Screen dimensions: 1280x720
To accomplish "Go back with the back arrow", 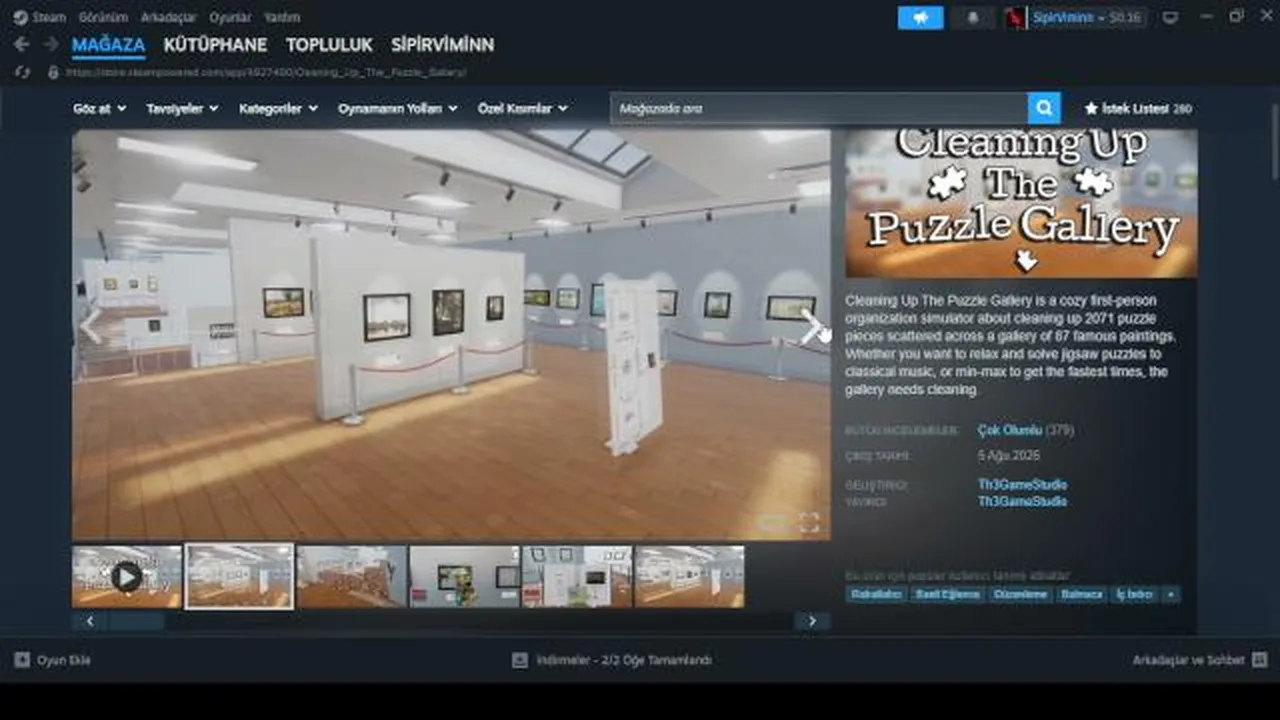I will pyautogui.click(x=22, y=45).
